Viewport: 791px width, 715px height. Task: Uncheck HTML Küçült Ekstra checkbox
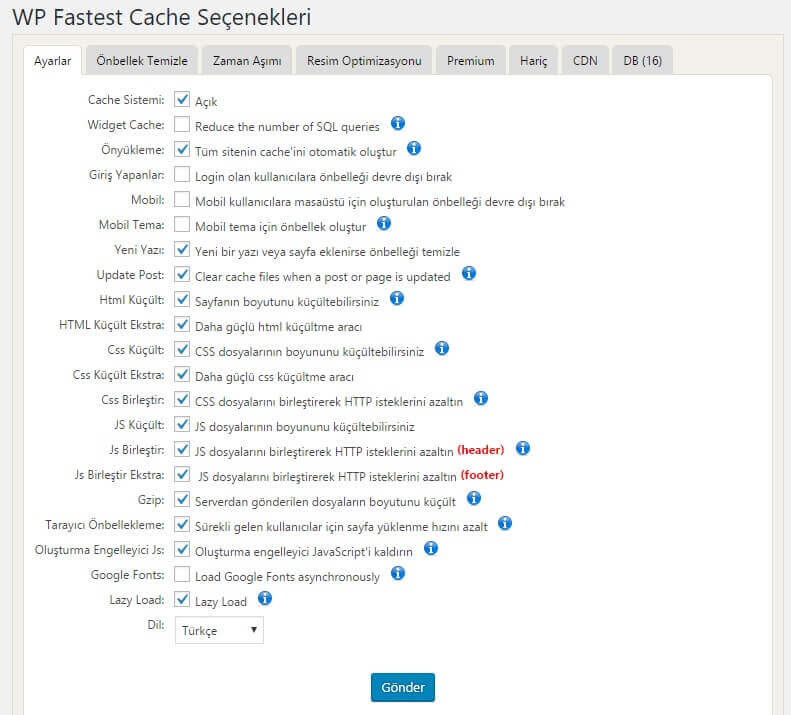182,324
